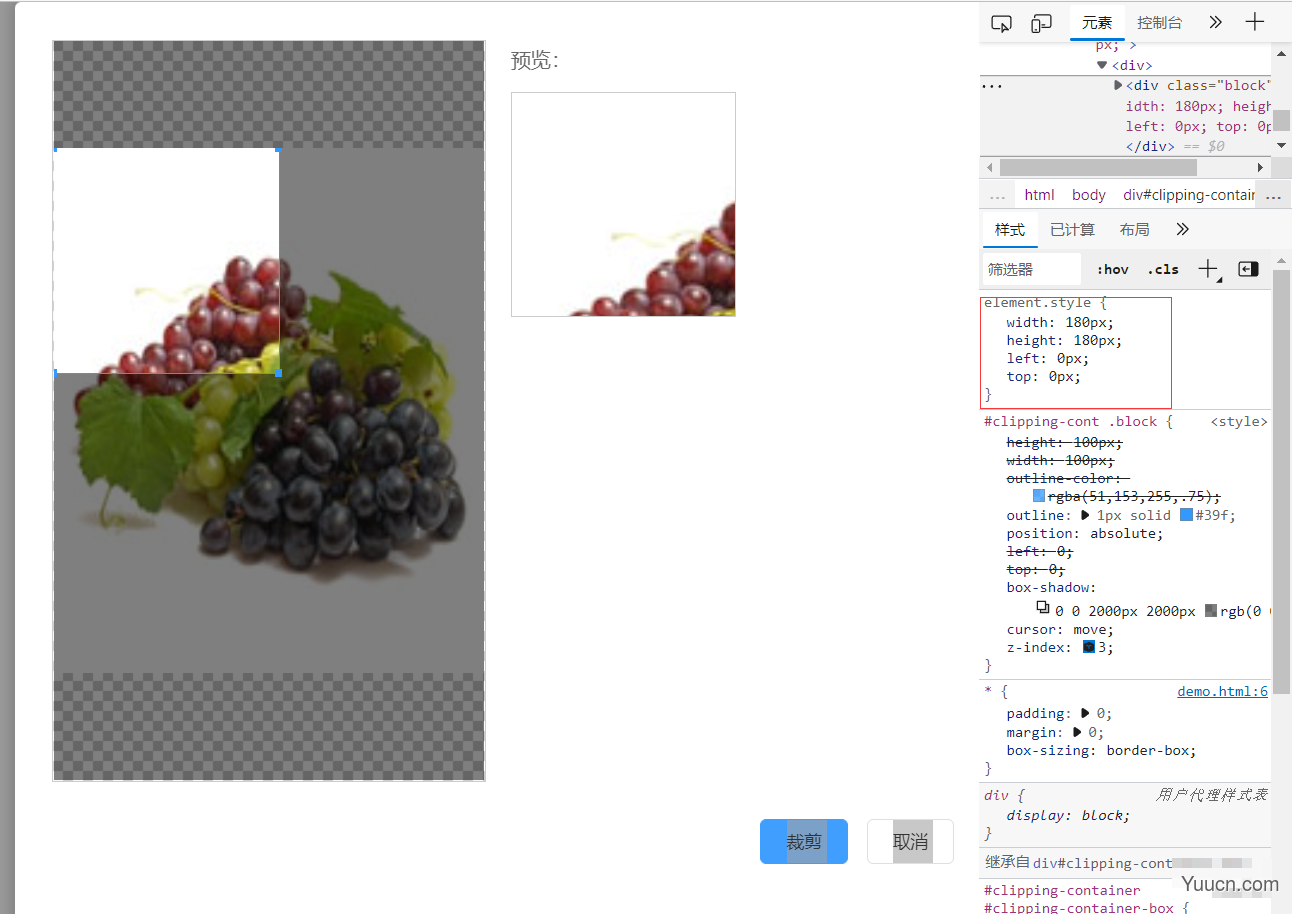This screenshot has width=1292, height=914.
Task: Edit the cursor: move declaration
Action: pyautogui.click(x=1060, y=629)
